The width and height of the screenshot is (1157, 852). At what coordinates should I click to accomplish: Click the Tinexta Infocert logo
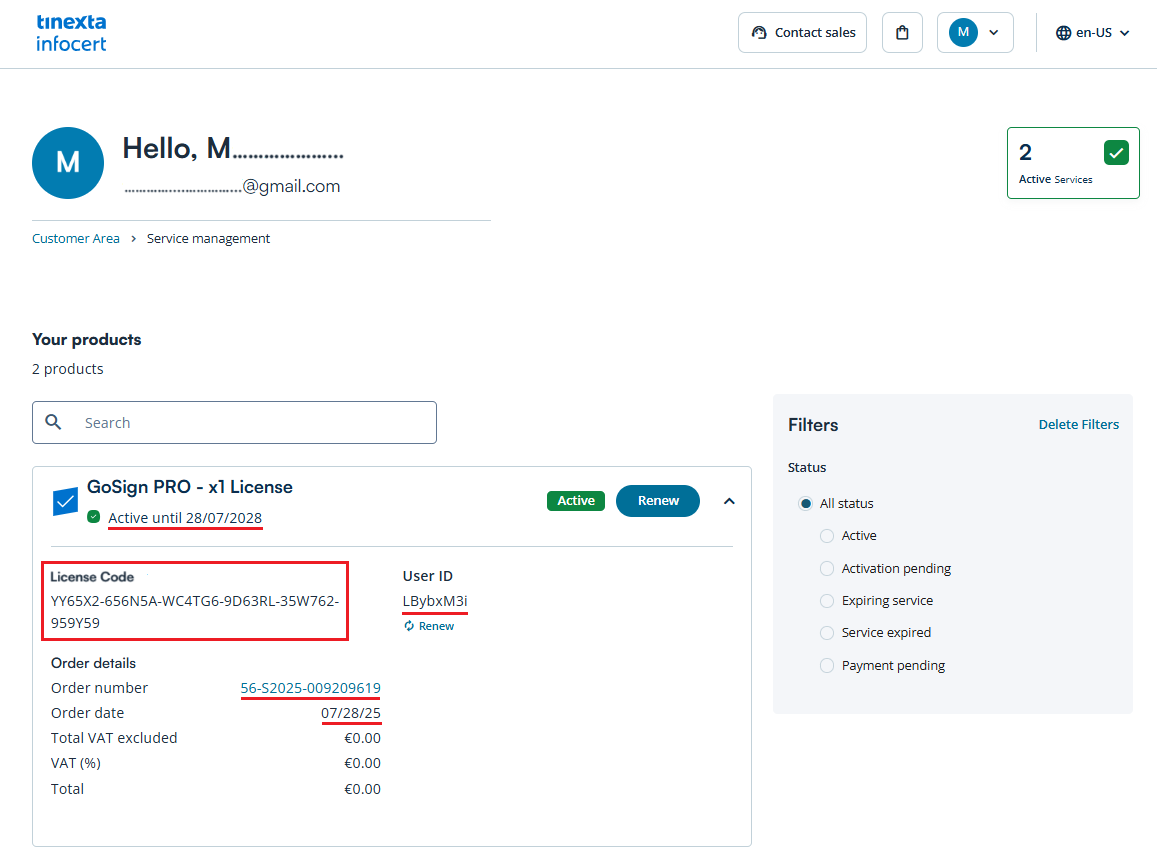[71, 33]
